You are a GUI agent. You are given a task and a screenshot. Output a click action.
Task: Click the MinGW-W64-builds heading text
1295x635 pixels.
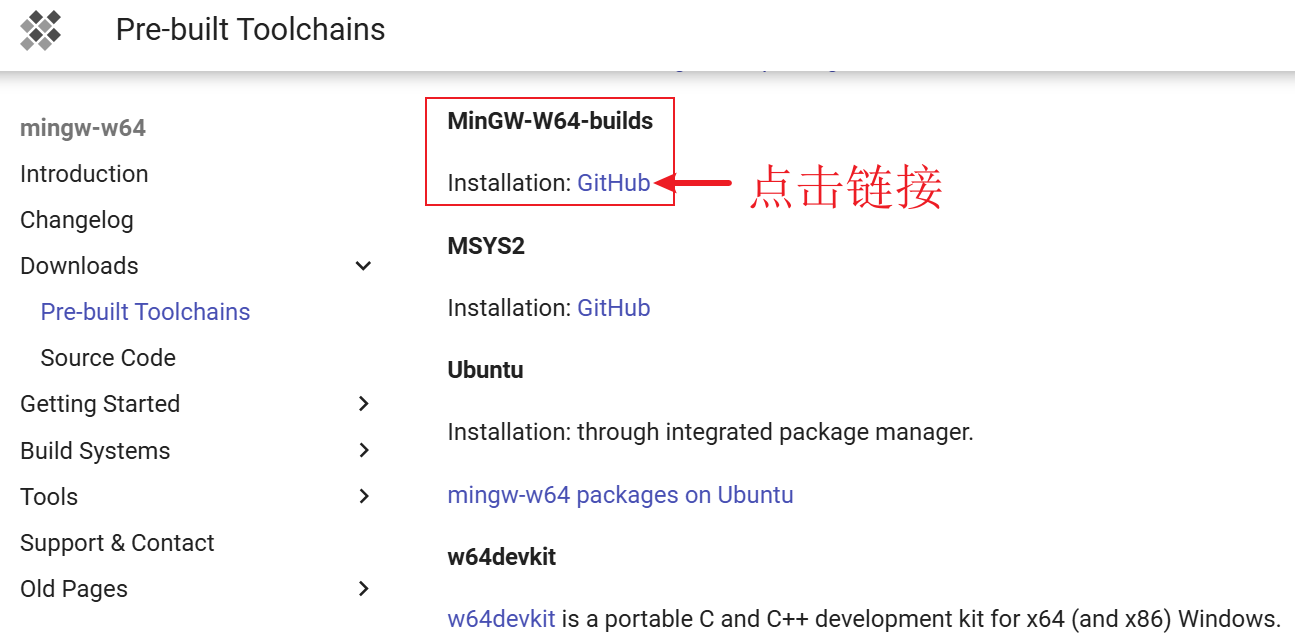[550, 121]
